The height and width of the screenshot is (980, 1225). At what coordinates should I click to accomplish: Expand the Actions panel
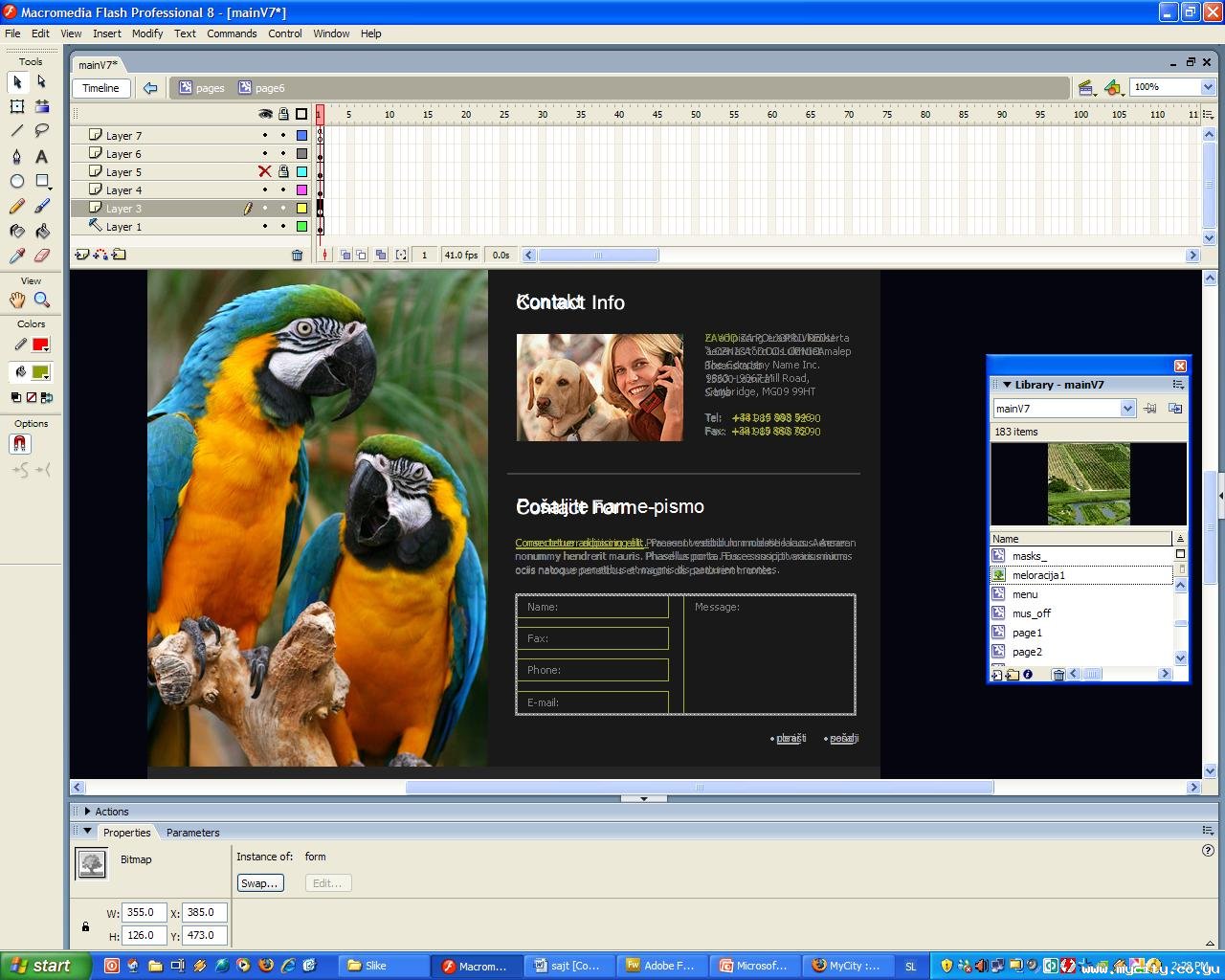click(x=88, y=812)
